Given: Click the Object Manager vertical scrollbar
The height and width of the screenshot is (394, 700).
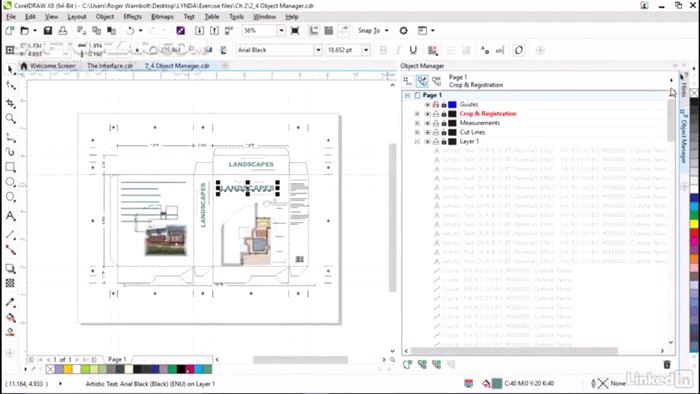Looking at the screenshot, I should 671,120.
